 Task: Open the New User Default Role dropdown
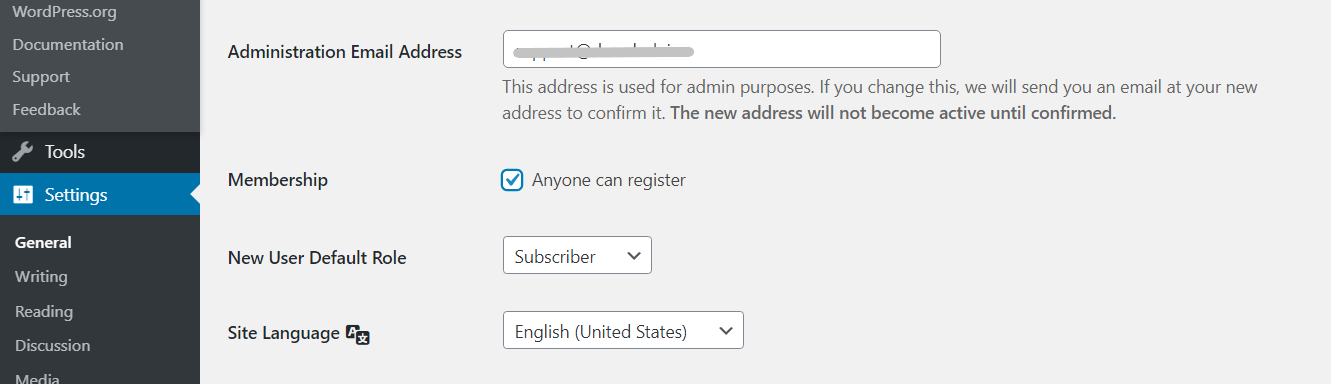pos(577,255)
